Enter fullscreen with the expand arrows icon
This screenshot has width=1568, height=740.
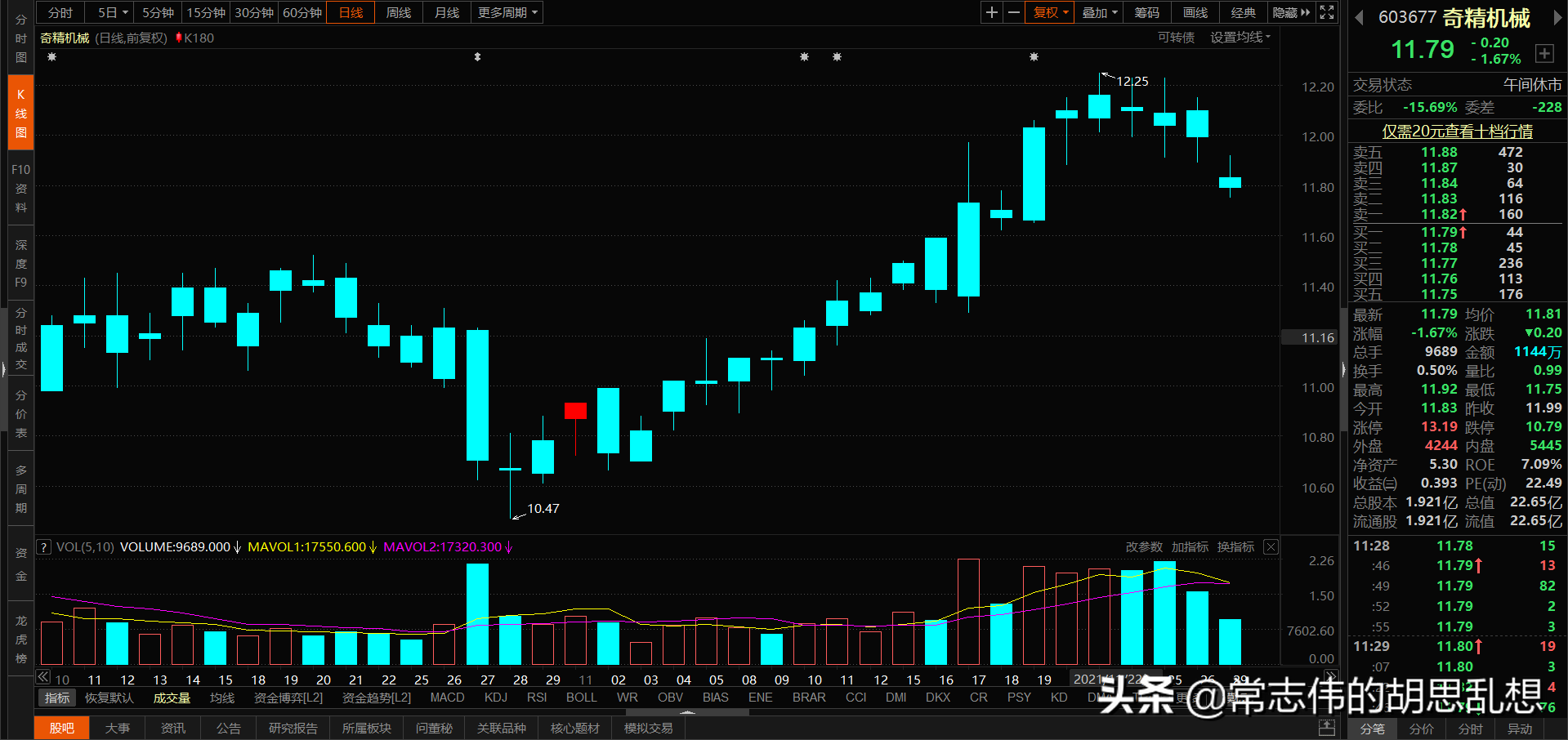pos(1326,12)
